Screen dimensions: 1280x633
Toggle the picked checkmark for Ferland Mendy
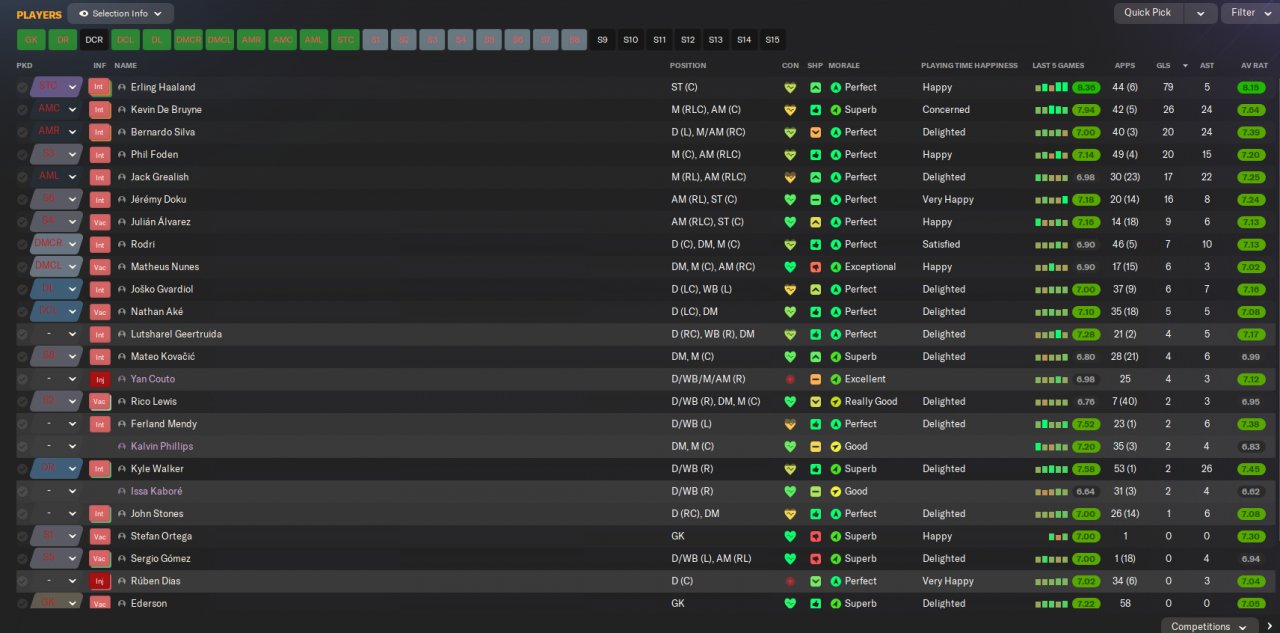[23, 424]
